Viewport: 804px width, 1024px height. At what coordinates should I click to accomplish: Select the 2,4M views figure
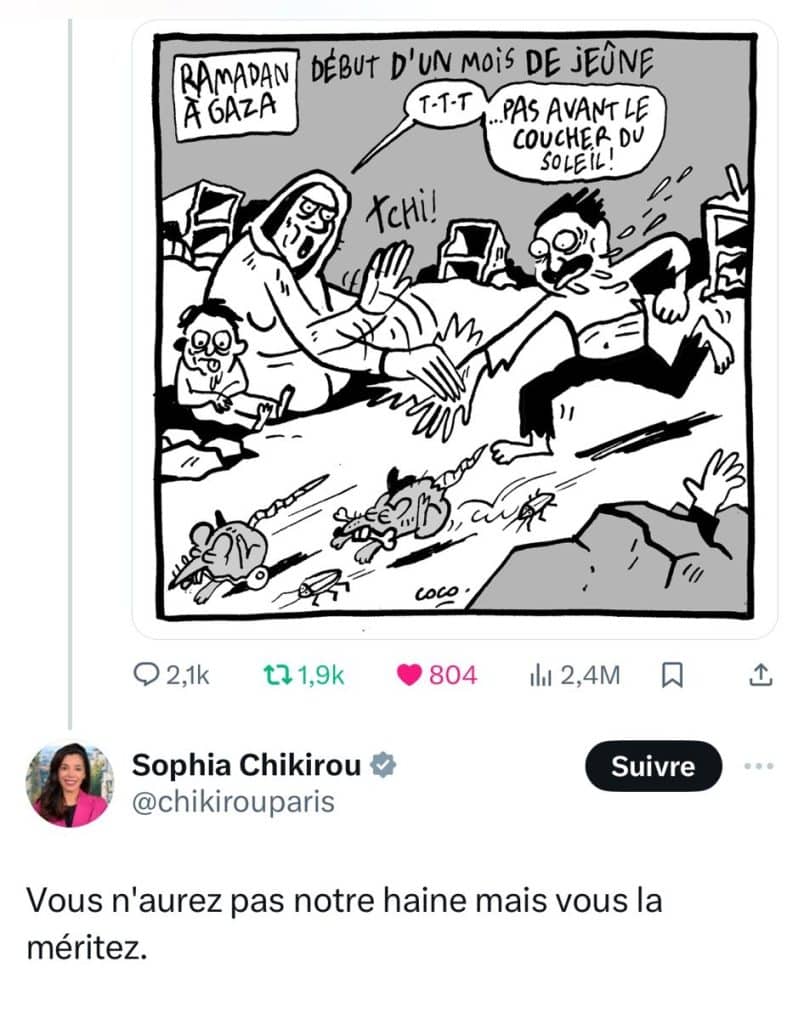pyautogui.click(x=590, y=675)
